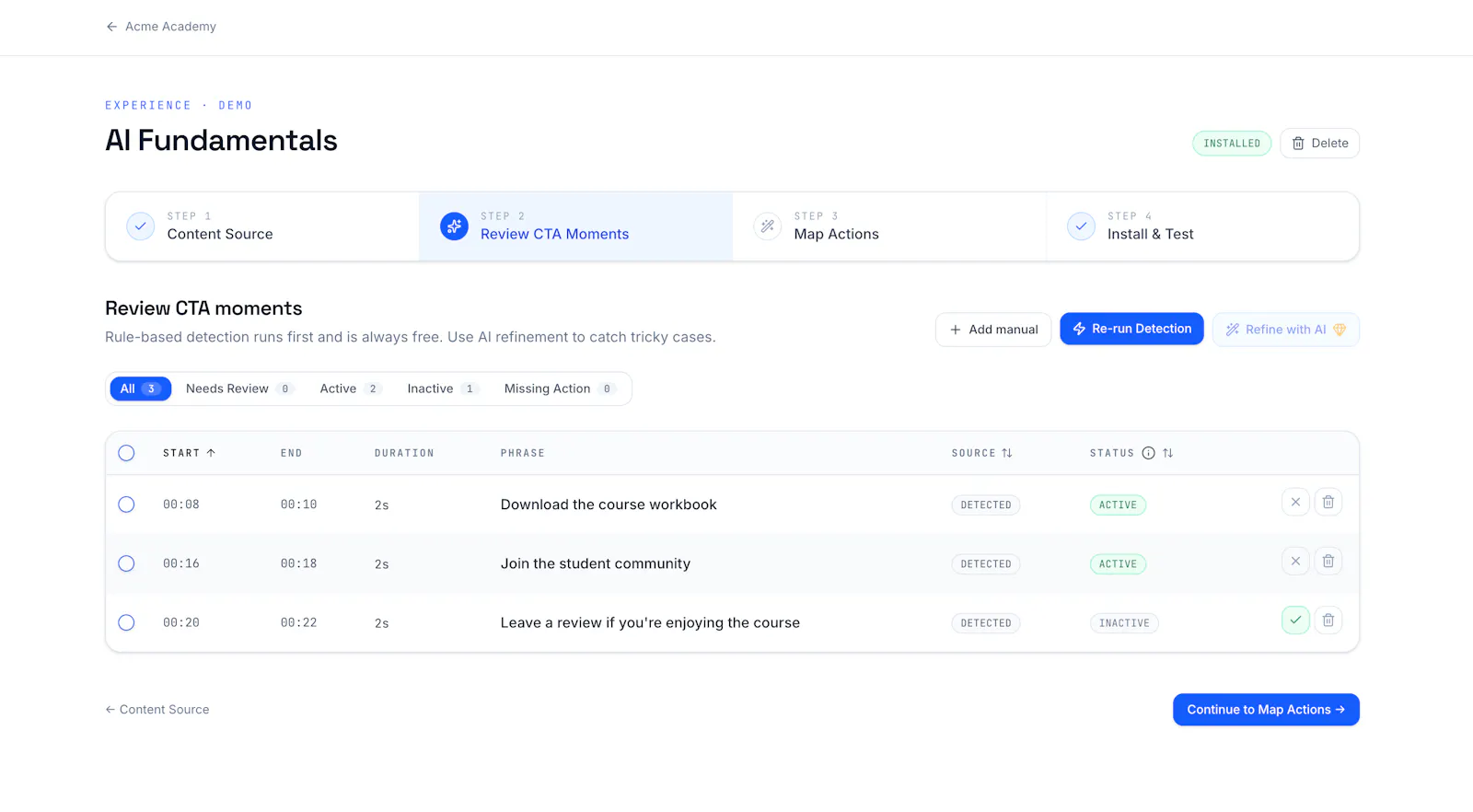Click DETECTED badge in Leave a review row

[x=985, y=623]
